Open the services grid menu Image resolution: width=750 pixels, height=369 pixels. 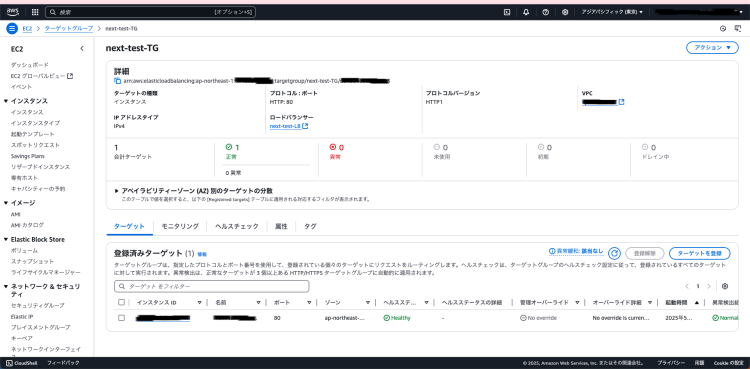tap(35, 12)
